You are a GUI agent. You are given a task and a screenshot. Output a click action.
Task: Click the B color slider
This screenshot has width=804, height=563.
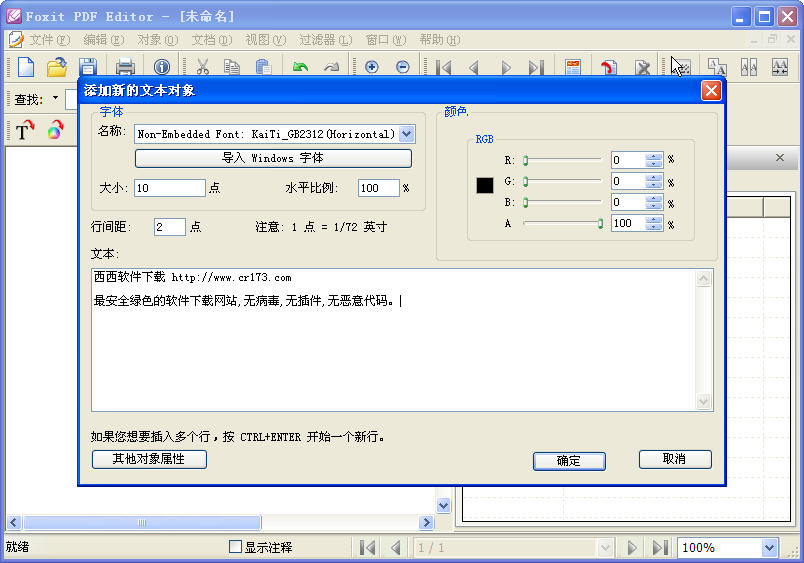tap(562, 203)
